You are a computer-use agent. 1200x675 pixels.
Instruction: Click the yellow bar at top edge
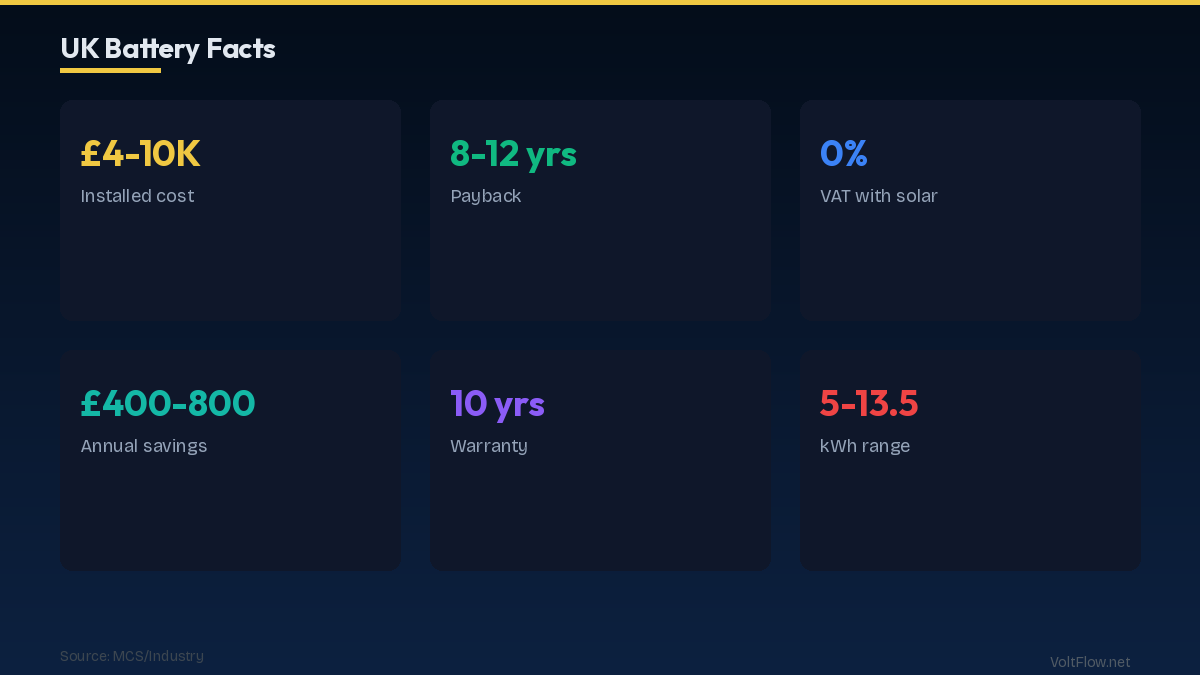600,2
